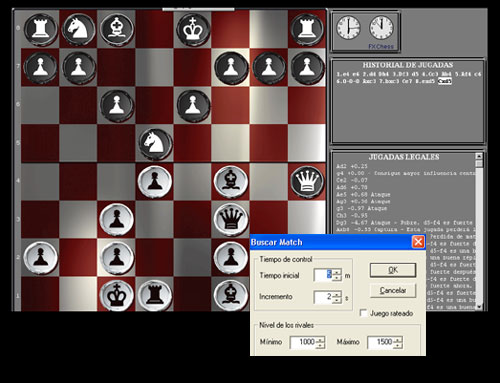
Task: Click the Cancelar button
Action: coord(393,290)
